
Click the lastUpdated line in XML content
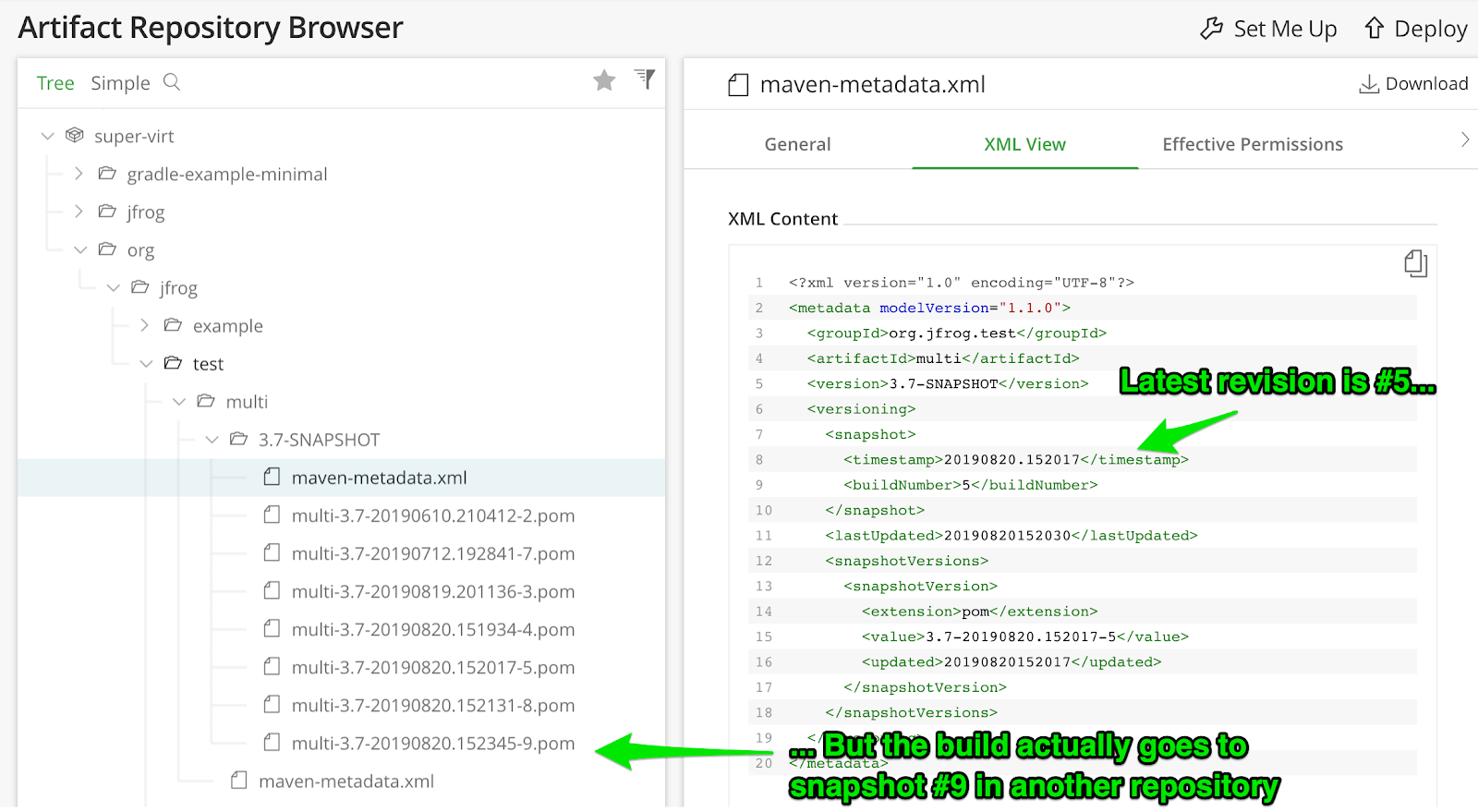coord(1011,536)
